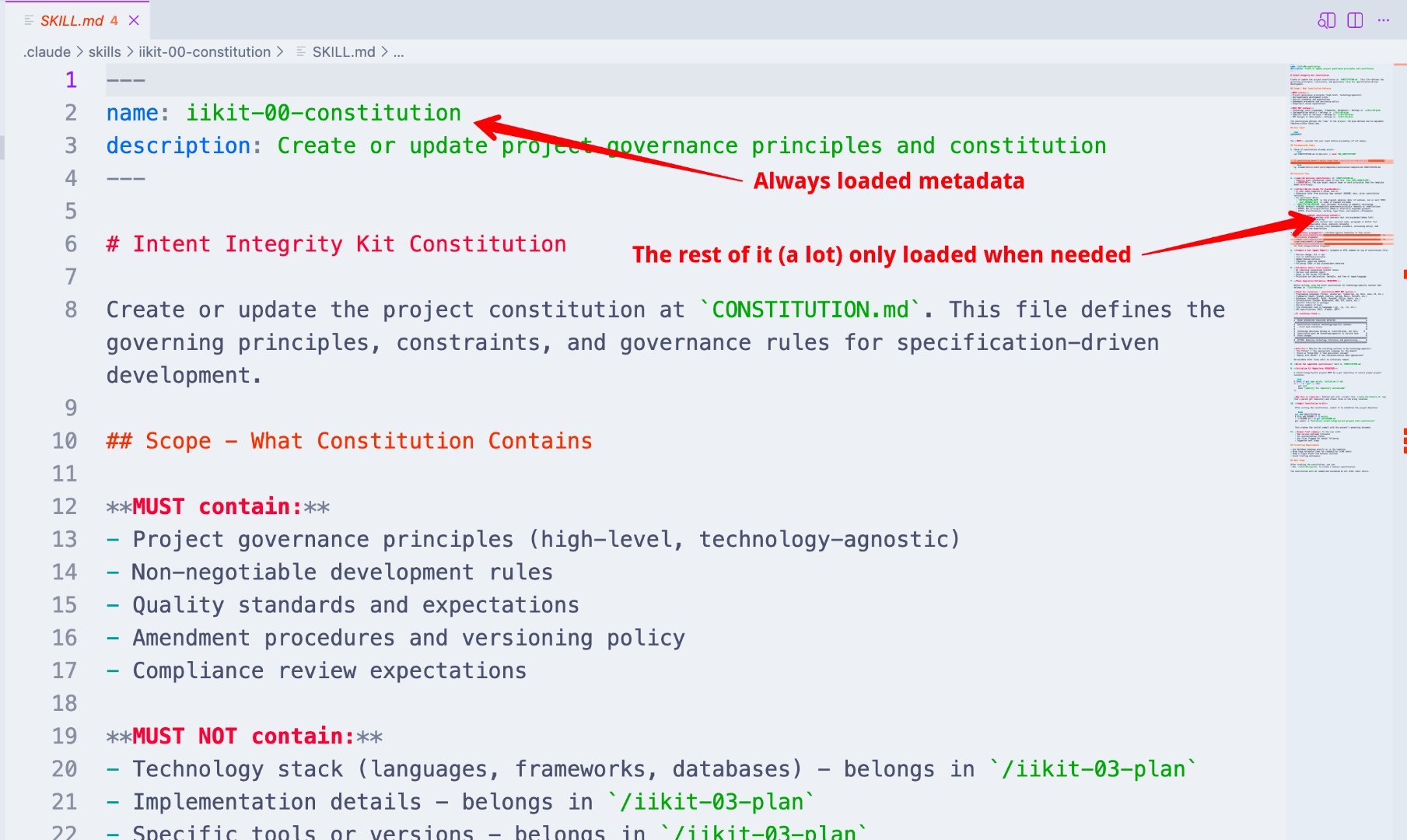Click SKILL.md in the breadcrumb path

[344, 52]
